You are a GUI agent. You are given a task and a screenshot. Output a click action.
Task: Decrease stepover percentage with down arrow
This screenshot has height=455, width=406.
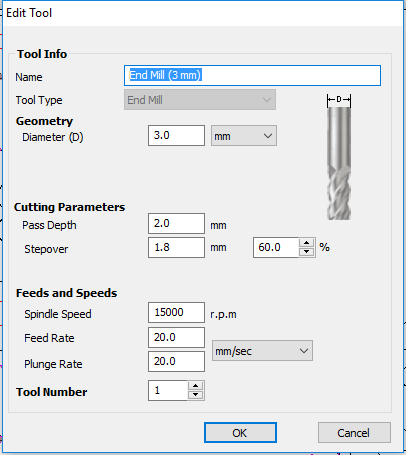coord(307,252)
